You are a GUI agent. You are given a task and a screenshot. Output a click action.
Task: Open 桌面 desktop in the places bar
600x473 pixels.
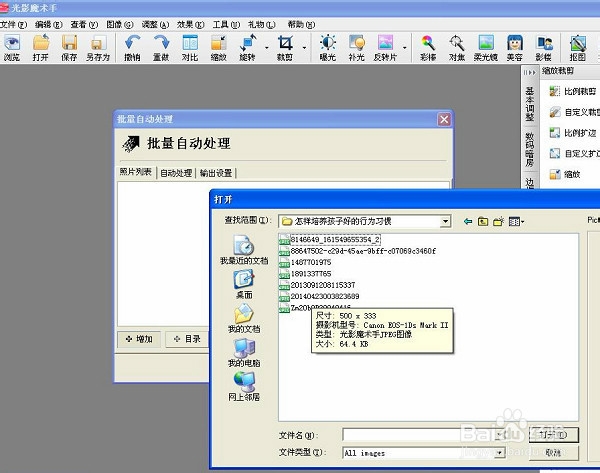point(244,284)
